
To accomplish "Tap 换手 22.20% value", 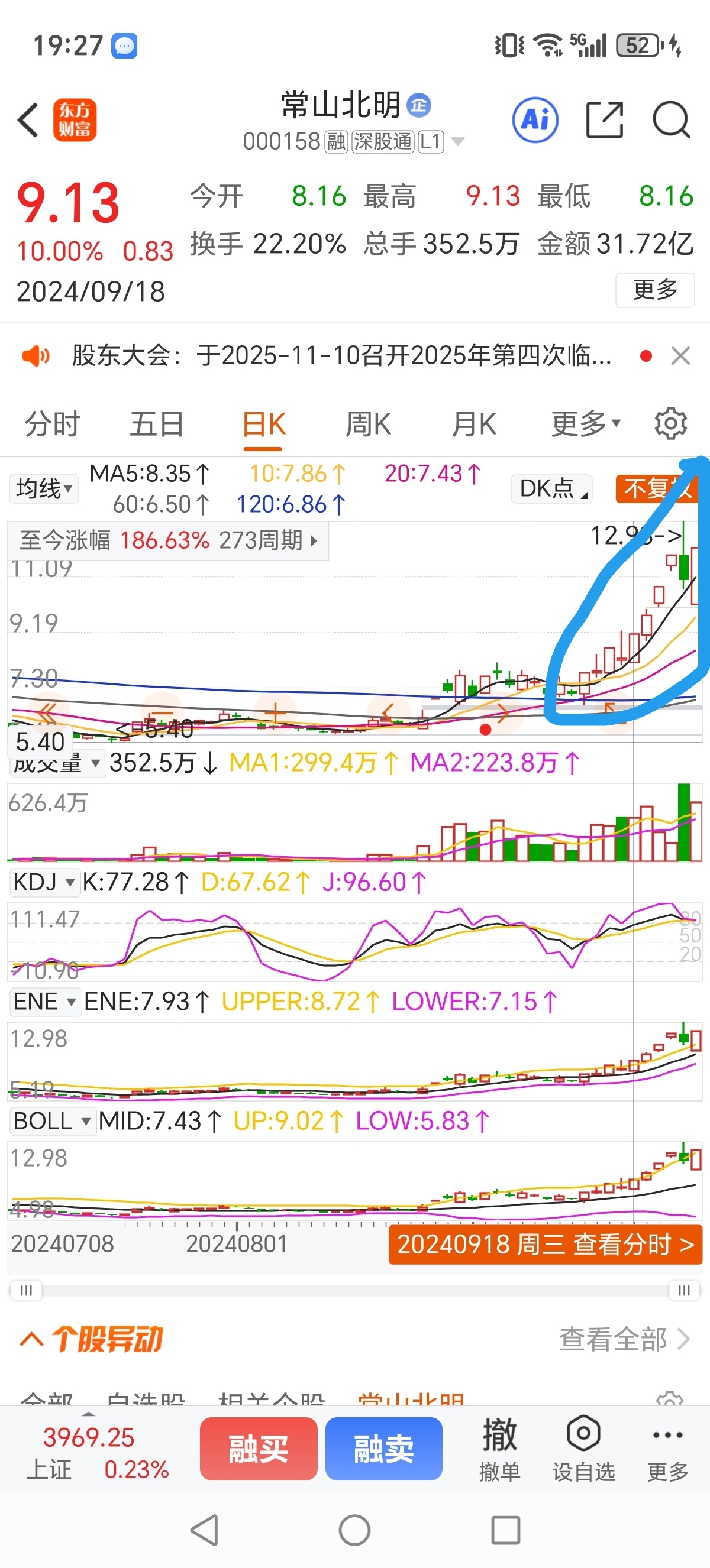I will [299, 244].
